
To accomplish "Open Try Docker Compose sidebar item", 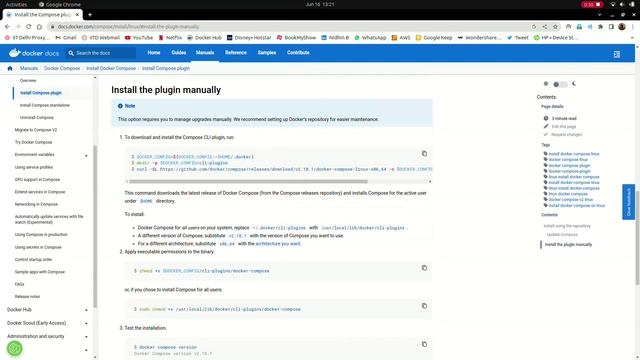I will pos(33,142).
